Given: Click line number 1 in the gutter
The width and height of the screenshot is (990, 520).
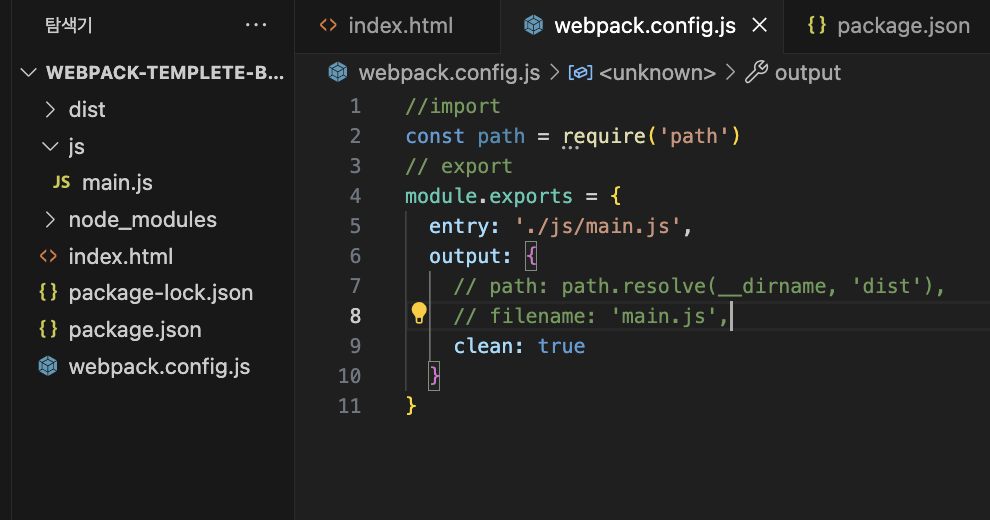Looking at the screenshot, I should pyautogui.click(x=355, y=106).
